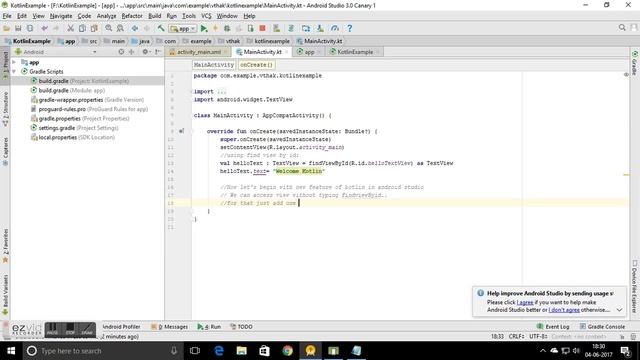This screenshot has height=360, width=640.
Task: Click the Help question mark icon
Action: click(349, 28)
